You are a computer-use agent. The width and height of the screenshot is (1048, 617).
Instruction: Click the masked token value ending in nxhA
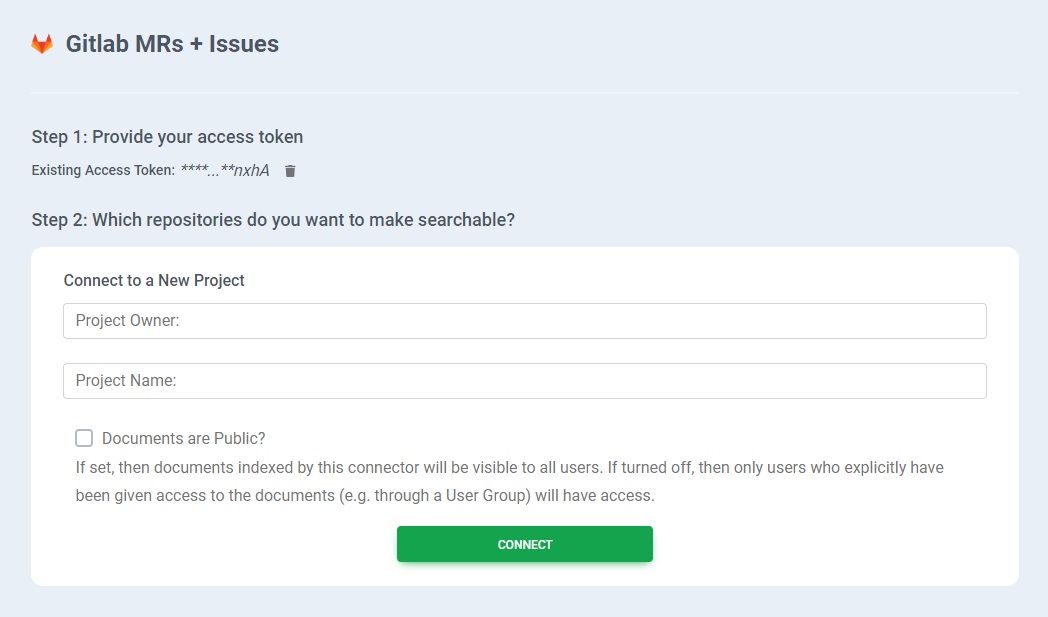click(225, 171)
